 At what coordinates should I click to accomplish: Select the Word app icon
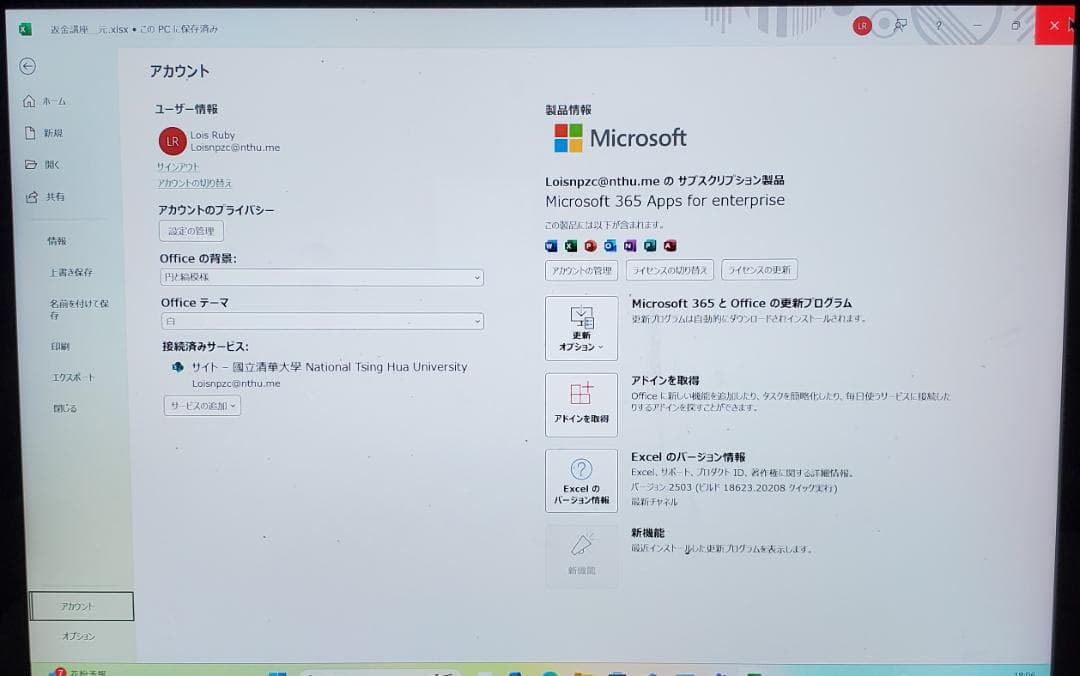(551, 245)
